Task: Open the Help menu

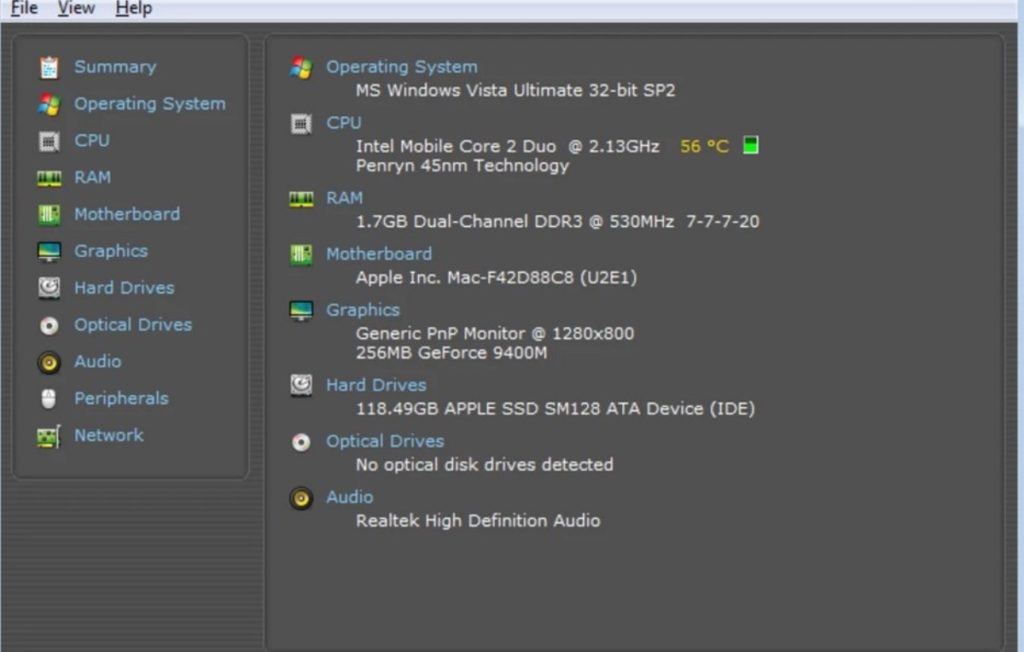Action: tap(132, 8)
